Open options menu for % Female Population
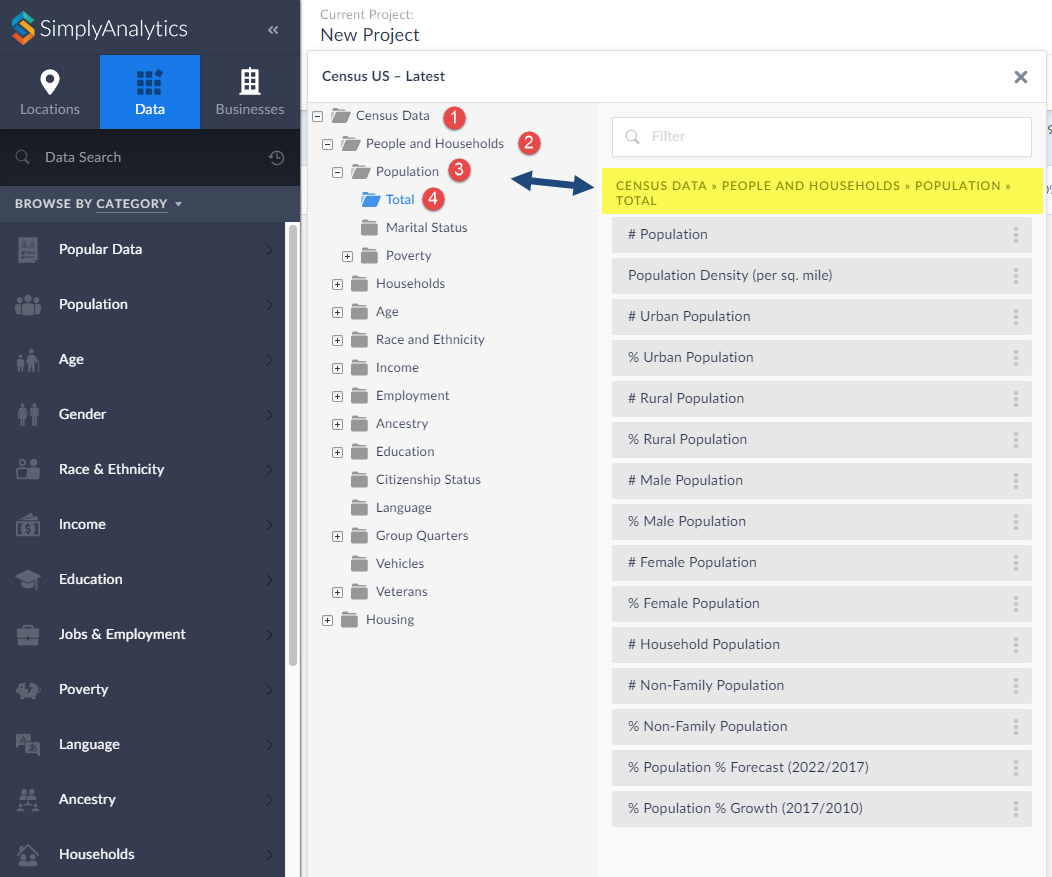This screenshot has height=877, width=1052. pyautogui.click(x=1016, y=603)
